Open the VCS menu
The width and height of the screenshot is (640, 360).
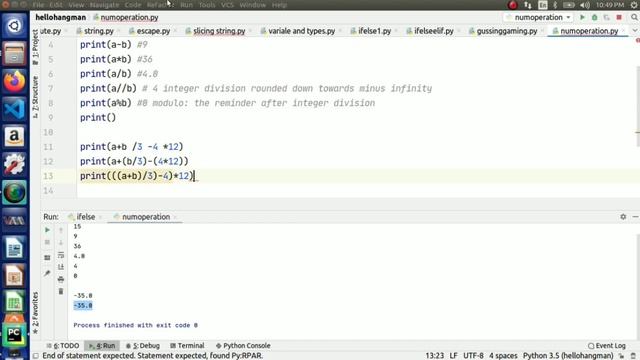(227, 5)
